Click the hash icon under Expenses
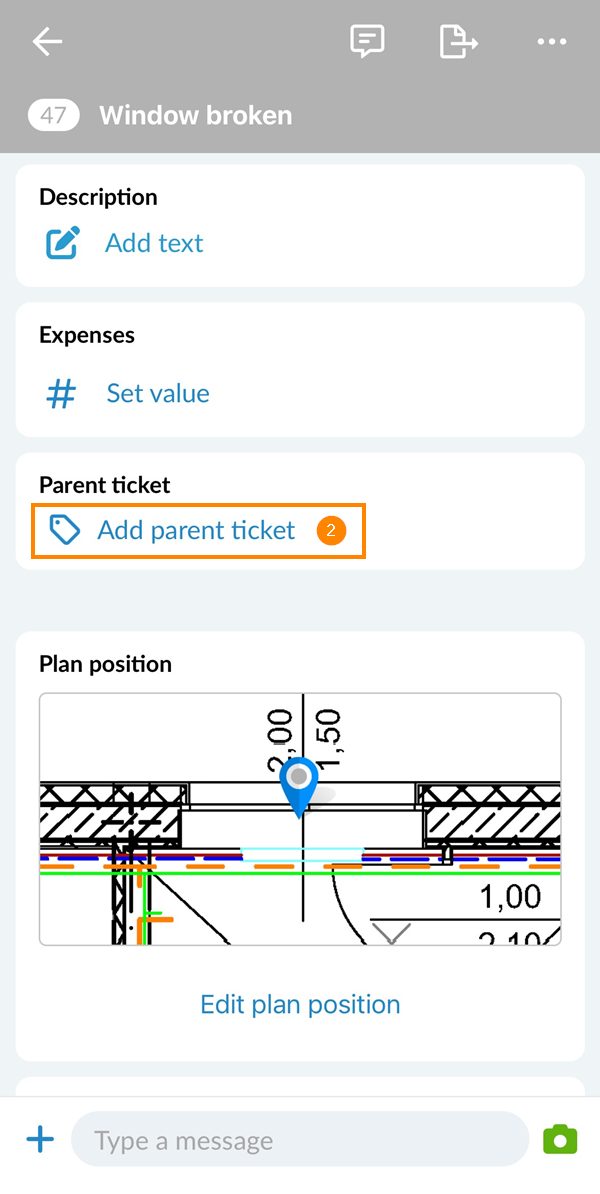 click(62, 393)
